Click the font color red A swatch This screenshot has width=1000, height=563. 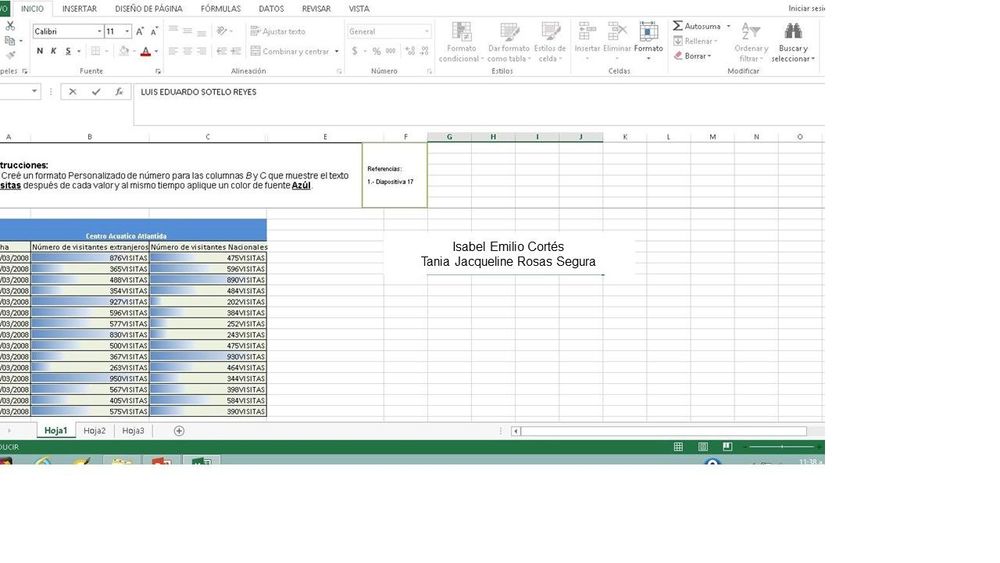pyautogui.click(x=145, y=51)
